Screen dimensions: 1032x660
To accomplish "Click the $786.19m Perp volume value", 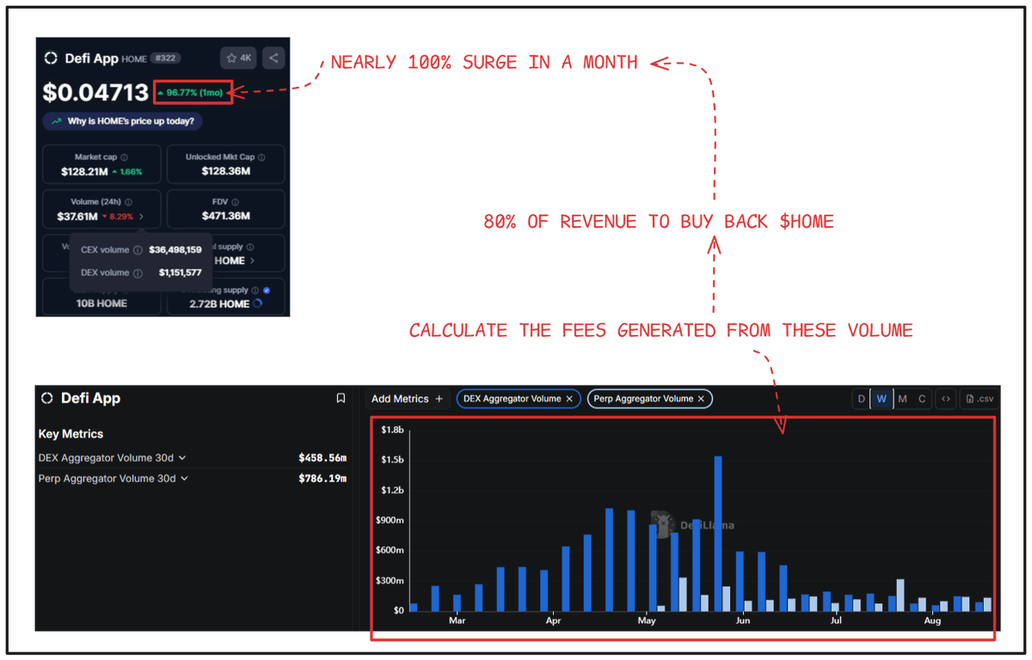I will click(322, 478).
